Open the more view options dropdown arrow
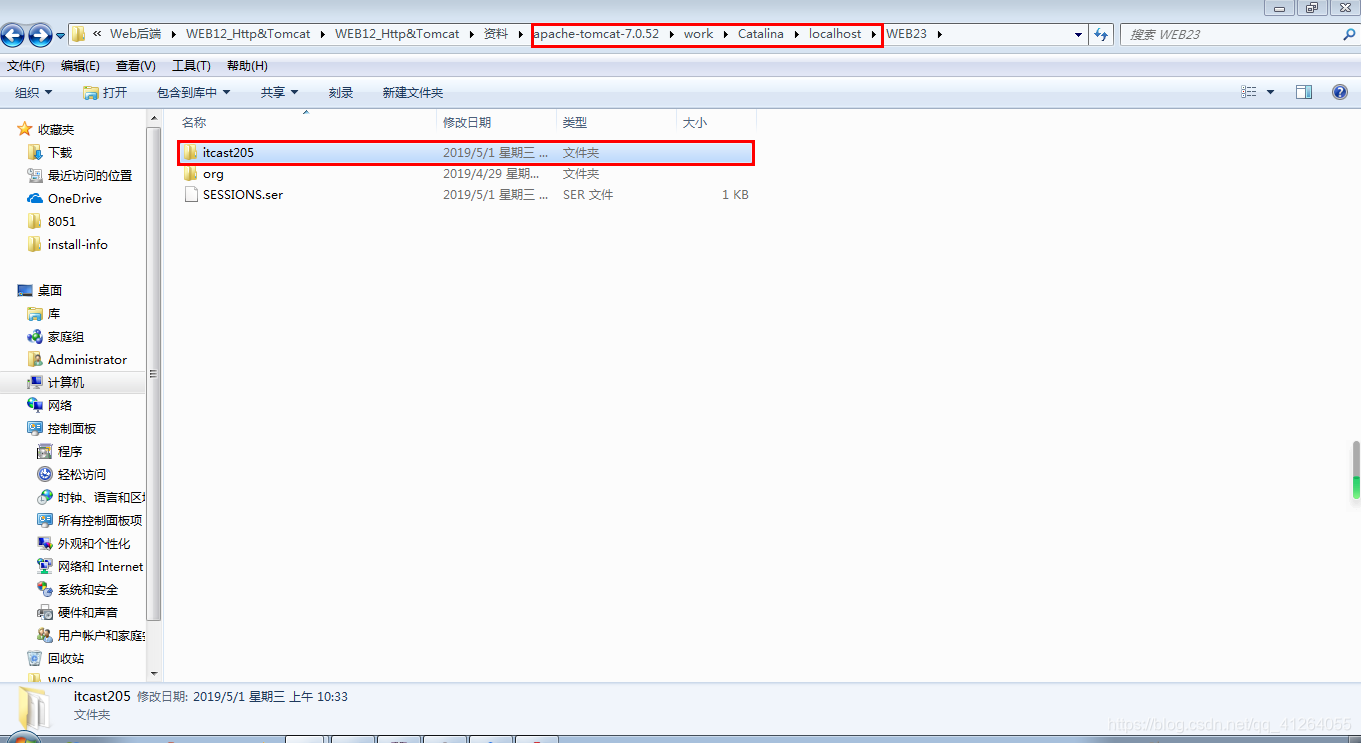Screen dimensions: 1361x743 (x=1271, y=92)
